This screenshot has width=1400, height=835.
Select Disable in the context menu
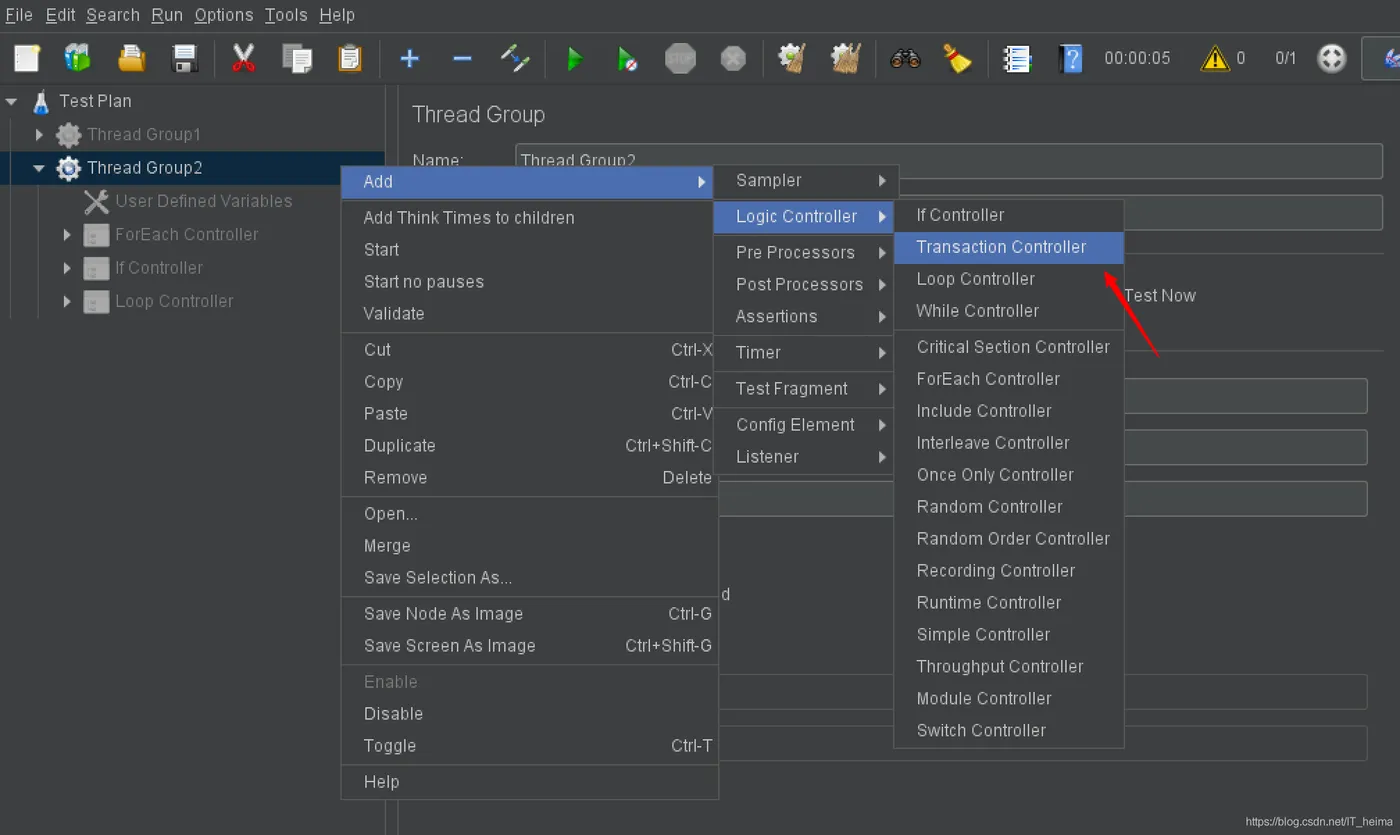click(393, 714)
